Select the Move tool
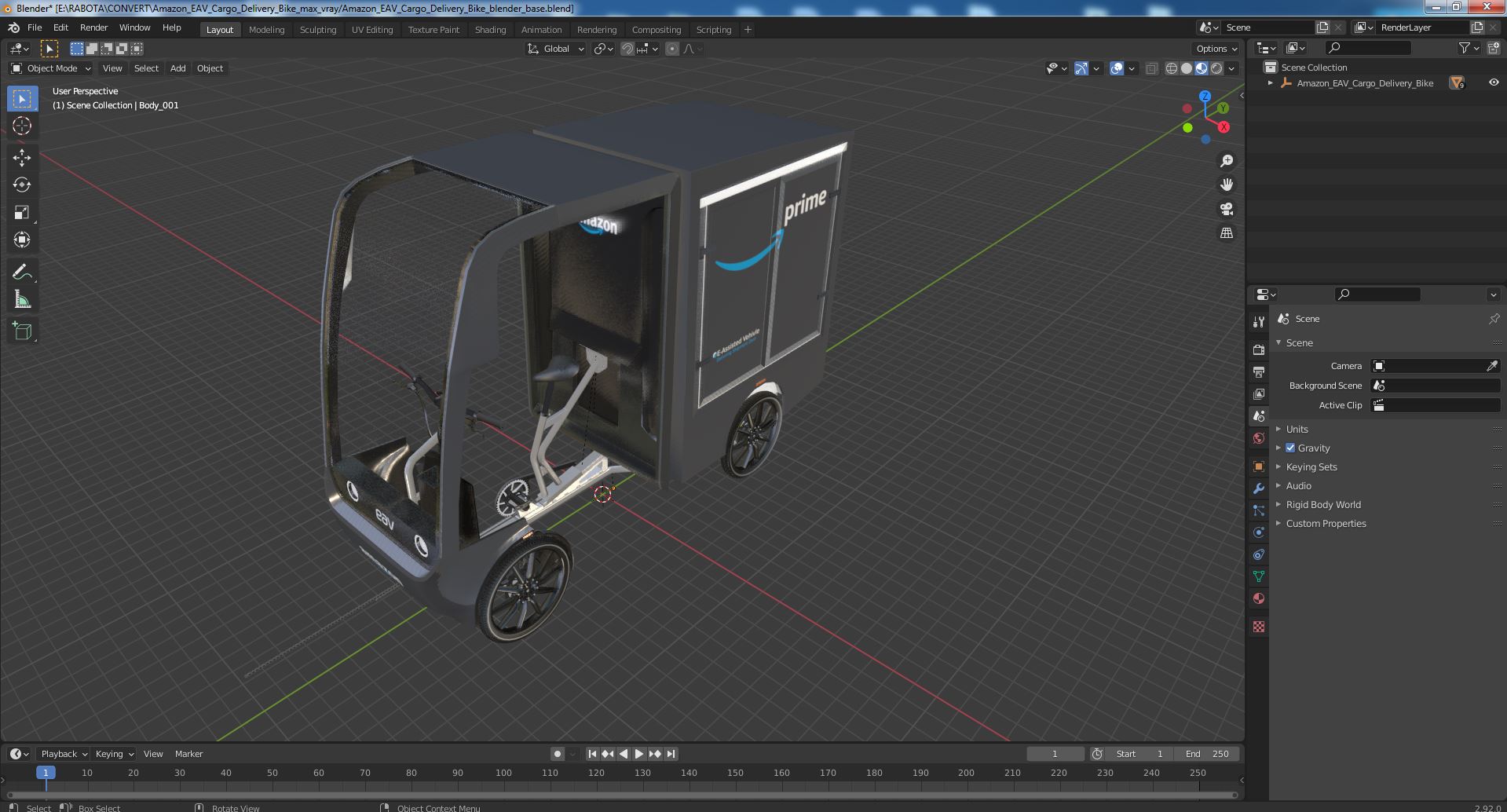The image size is (1507, 812). 22,157
